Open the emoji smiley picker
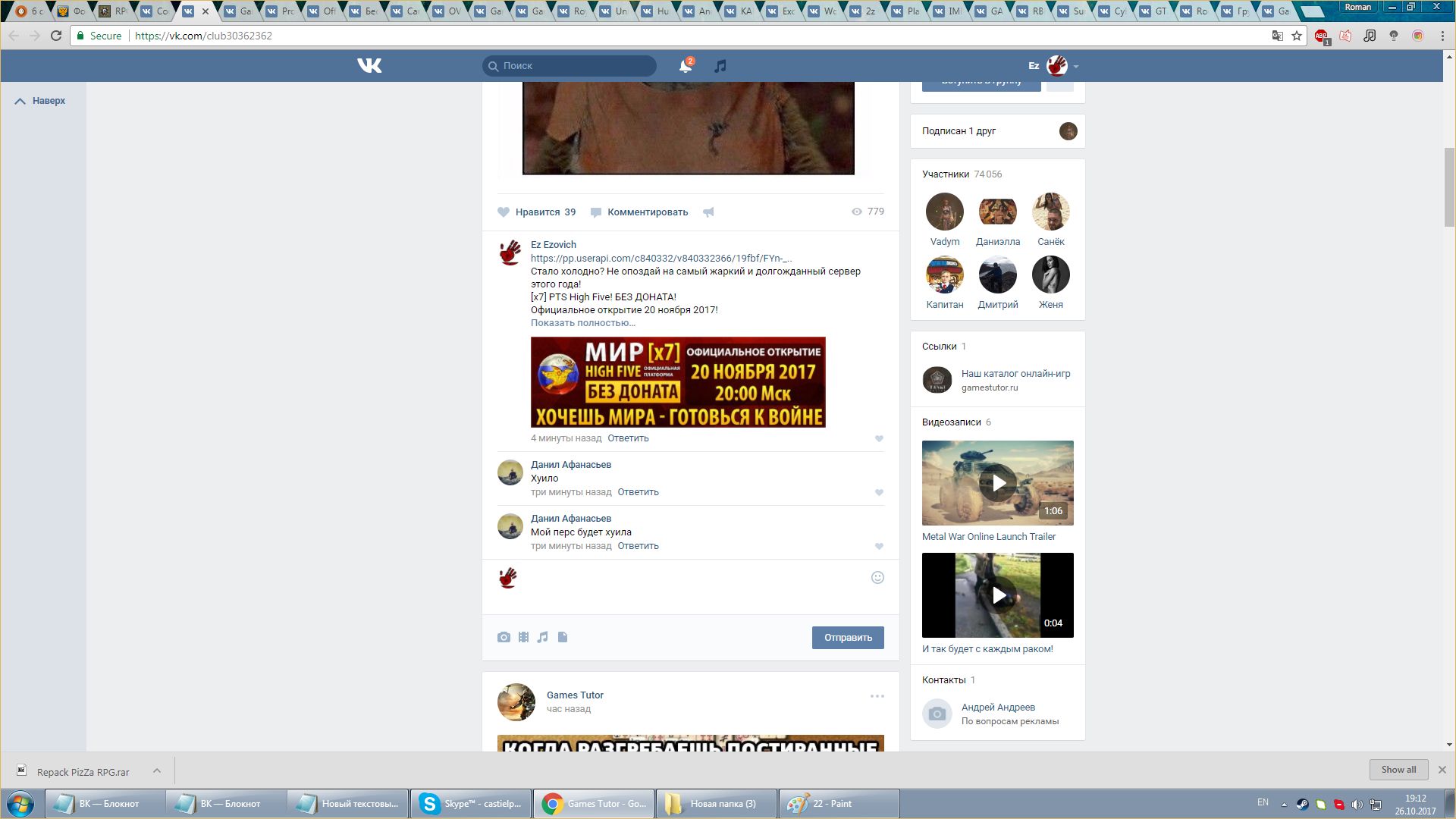Image resolution: width=1456 pixels, height=819 pixels. (x=877, y=578)
